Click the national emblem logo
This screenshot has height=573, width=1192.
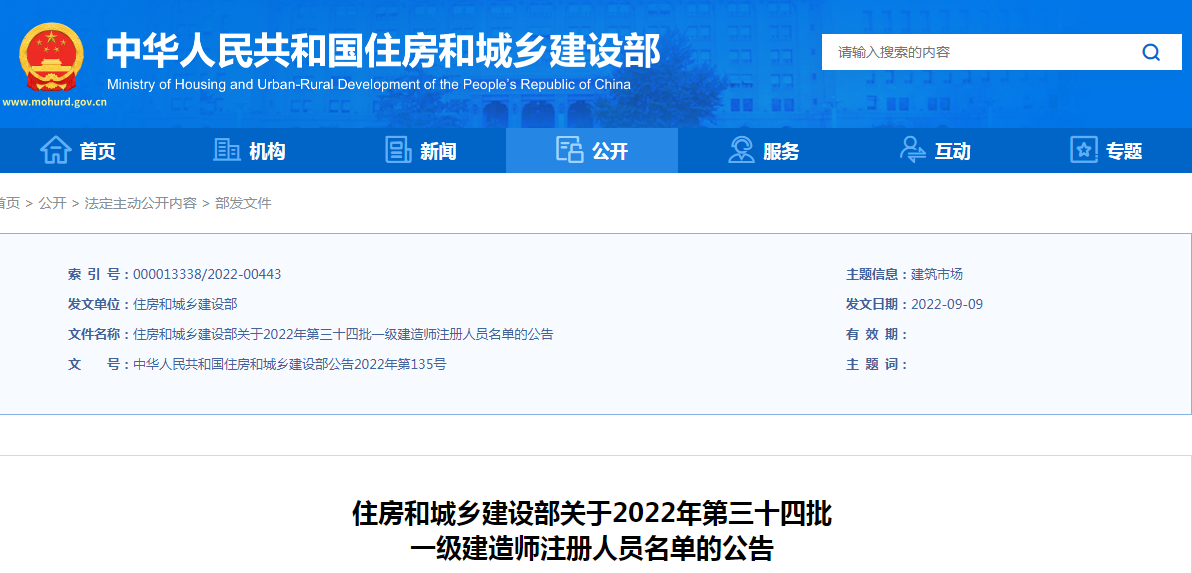click(x=51, y=59)
